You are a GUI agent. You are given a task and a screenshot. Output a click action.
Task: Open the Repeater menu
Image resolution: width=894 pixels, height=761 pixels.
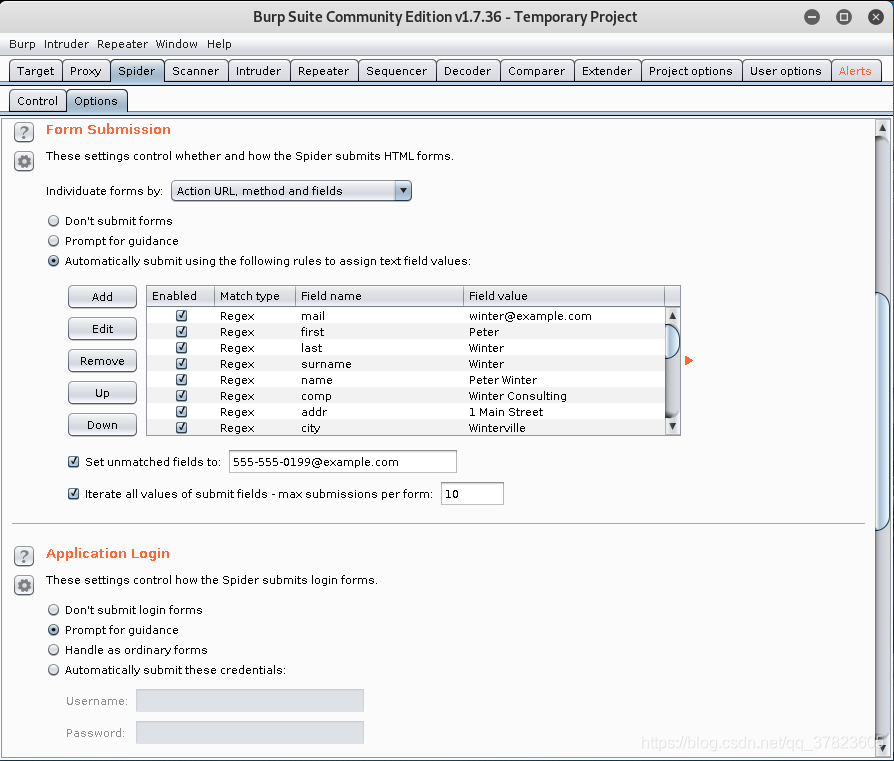click(x=122, y=44)
